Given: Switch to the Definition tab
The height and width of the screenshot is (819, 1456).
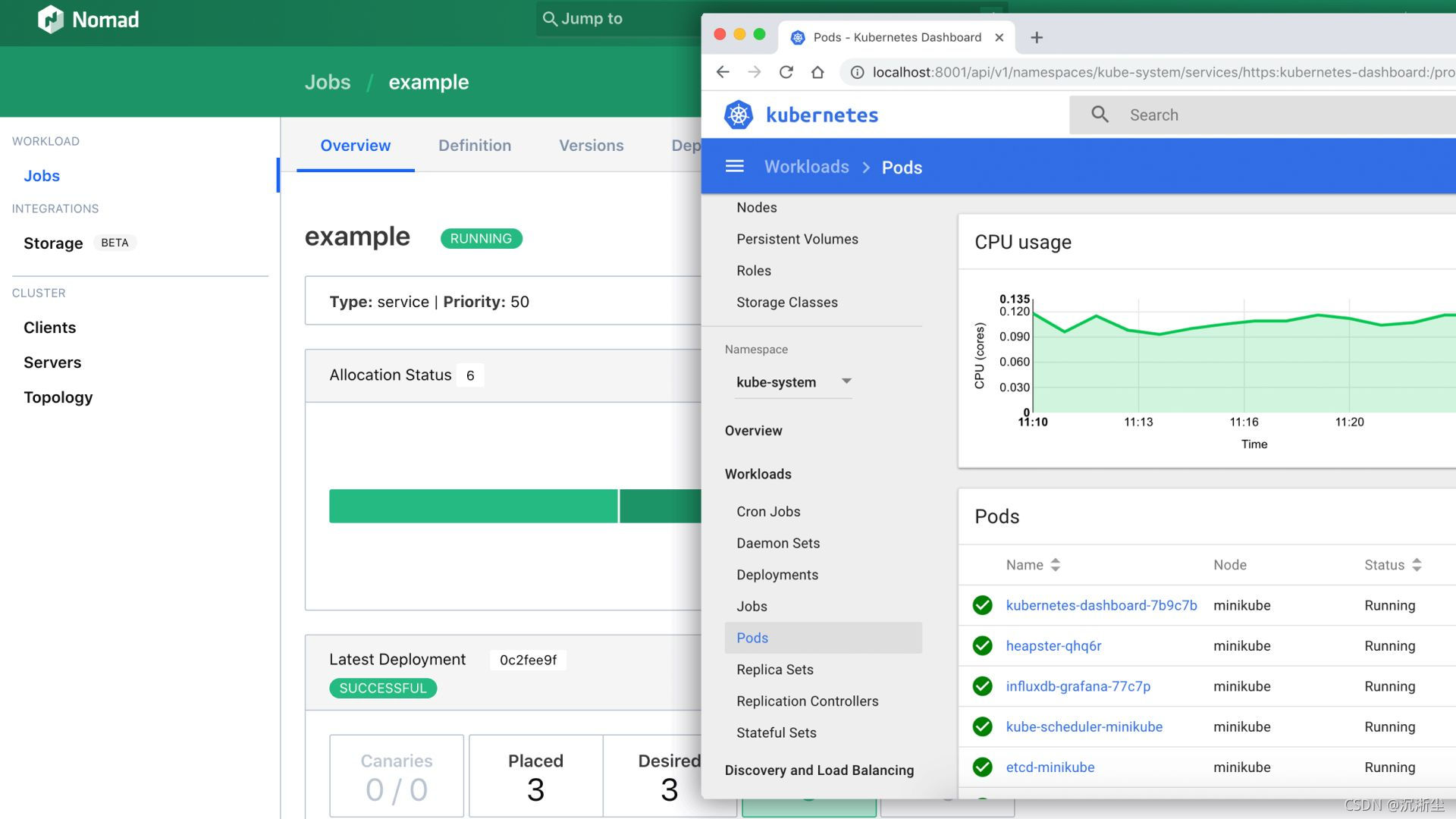Looking at the screenshot, I should click(475, 146).
